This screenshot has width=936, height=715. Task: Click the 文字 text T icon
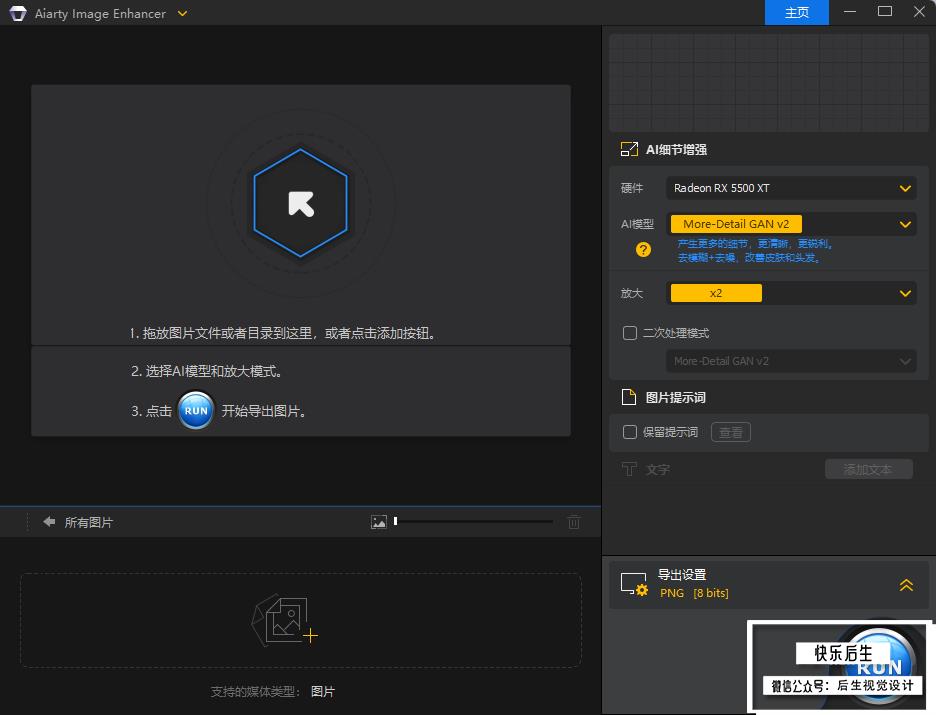pos(629,469)
